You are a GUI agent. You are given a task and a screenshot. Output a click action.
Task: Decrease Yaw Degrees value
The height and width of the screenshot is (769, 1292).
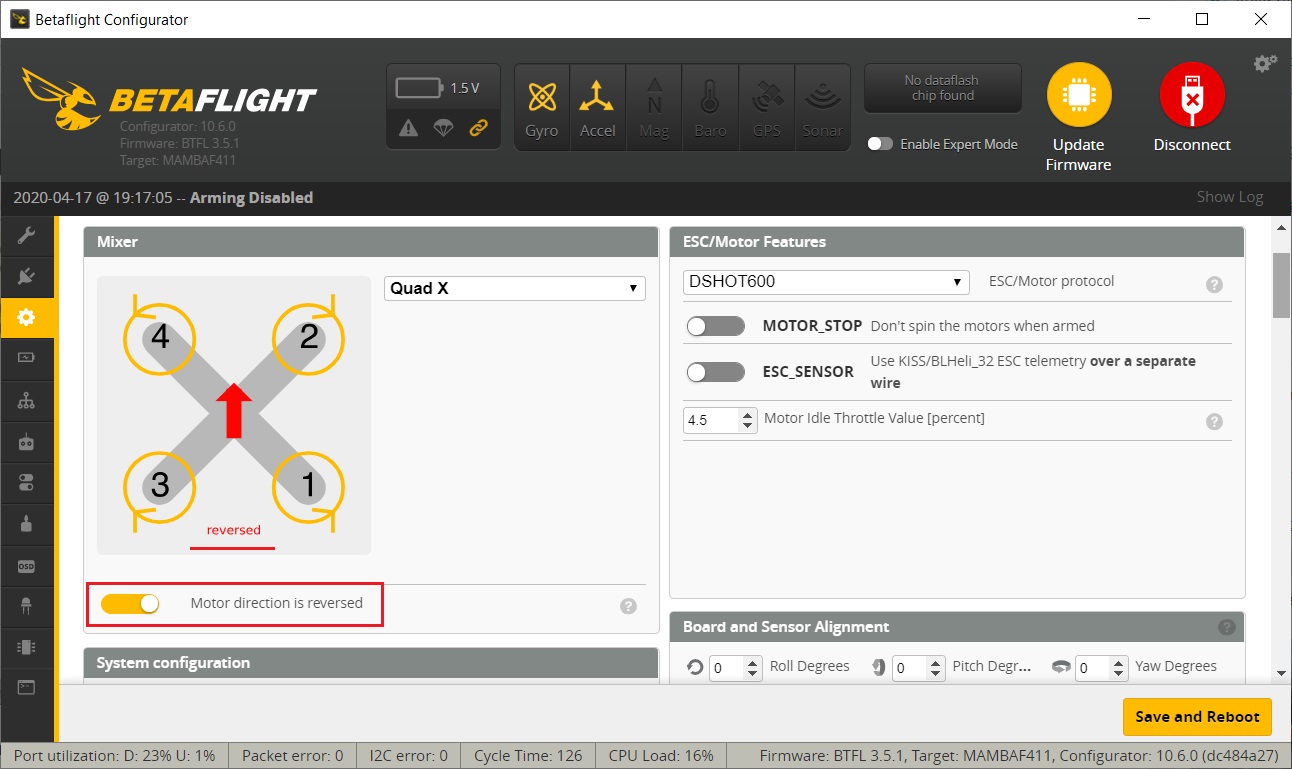point(1120,674)
